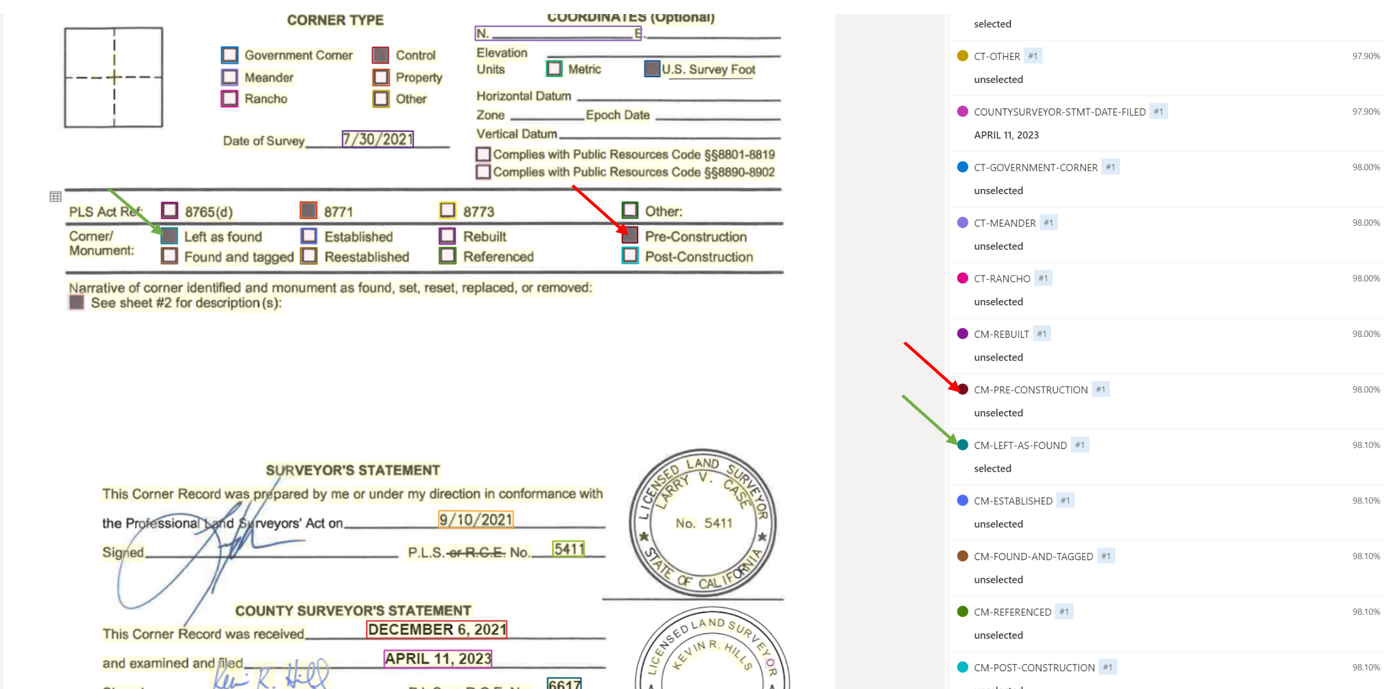Click the cyan dot for CM-POST-CONSTRUCTION
1392x689 pixels.
pyautogui.click(x=962, y=667)
